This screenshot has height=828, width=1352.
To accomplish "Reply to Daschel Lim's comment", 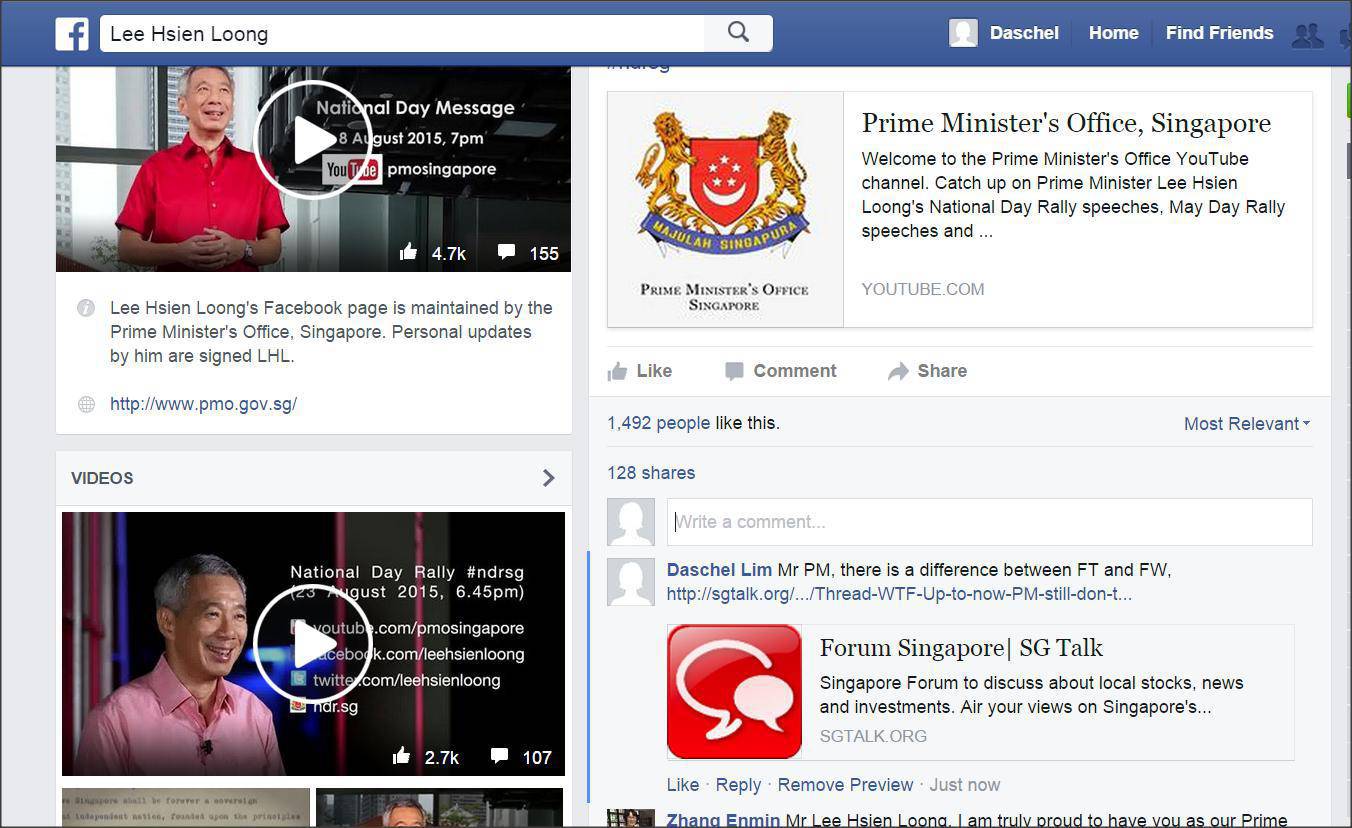I will pos(738,785).
